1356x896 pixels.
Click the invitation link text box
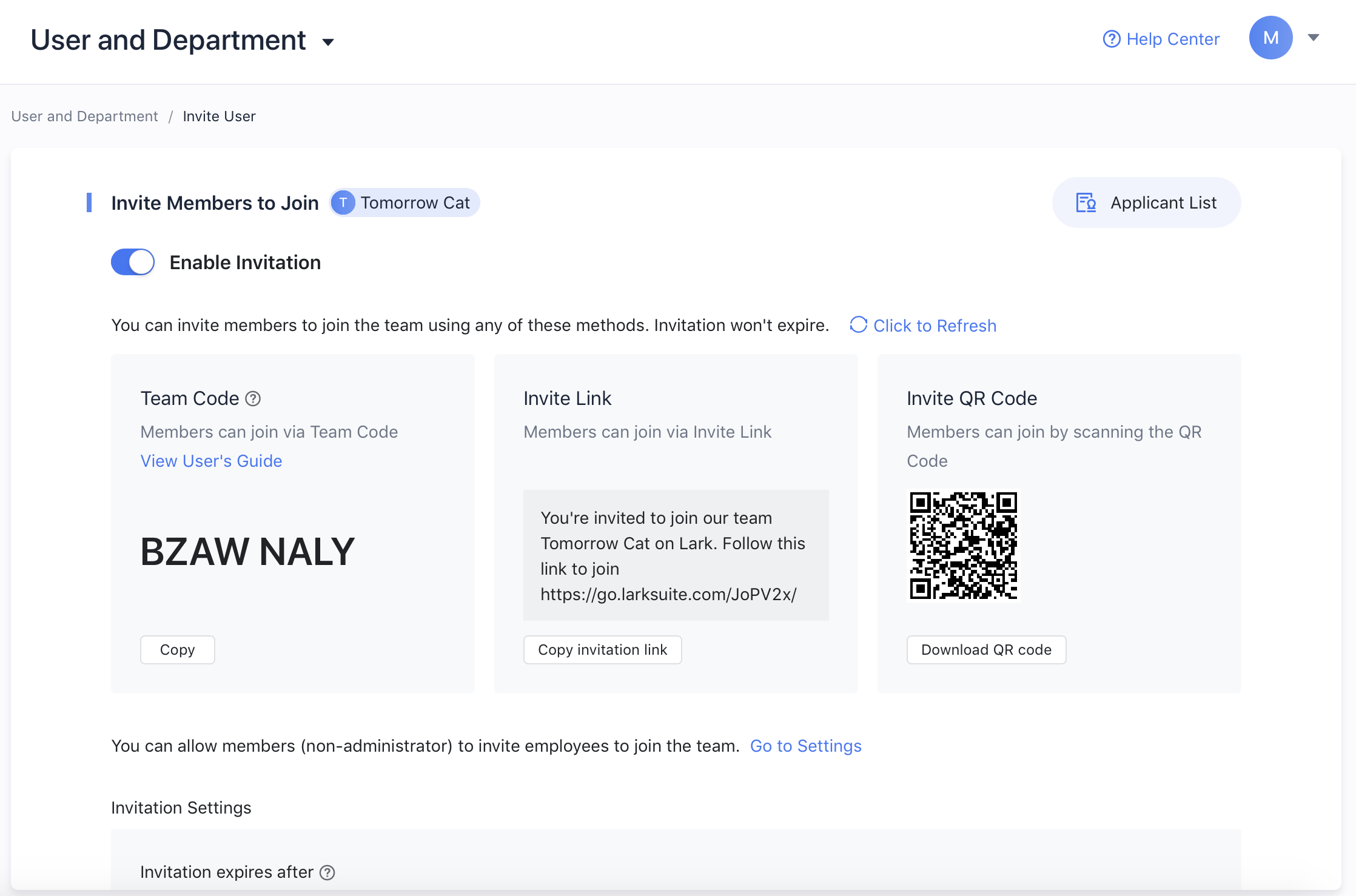[x=676, y=555]
